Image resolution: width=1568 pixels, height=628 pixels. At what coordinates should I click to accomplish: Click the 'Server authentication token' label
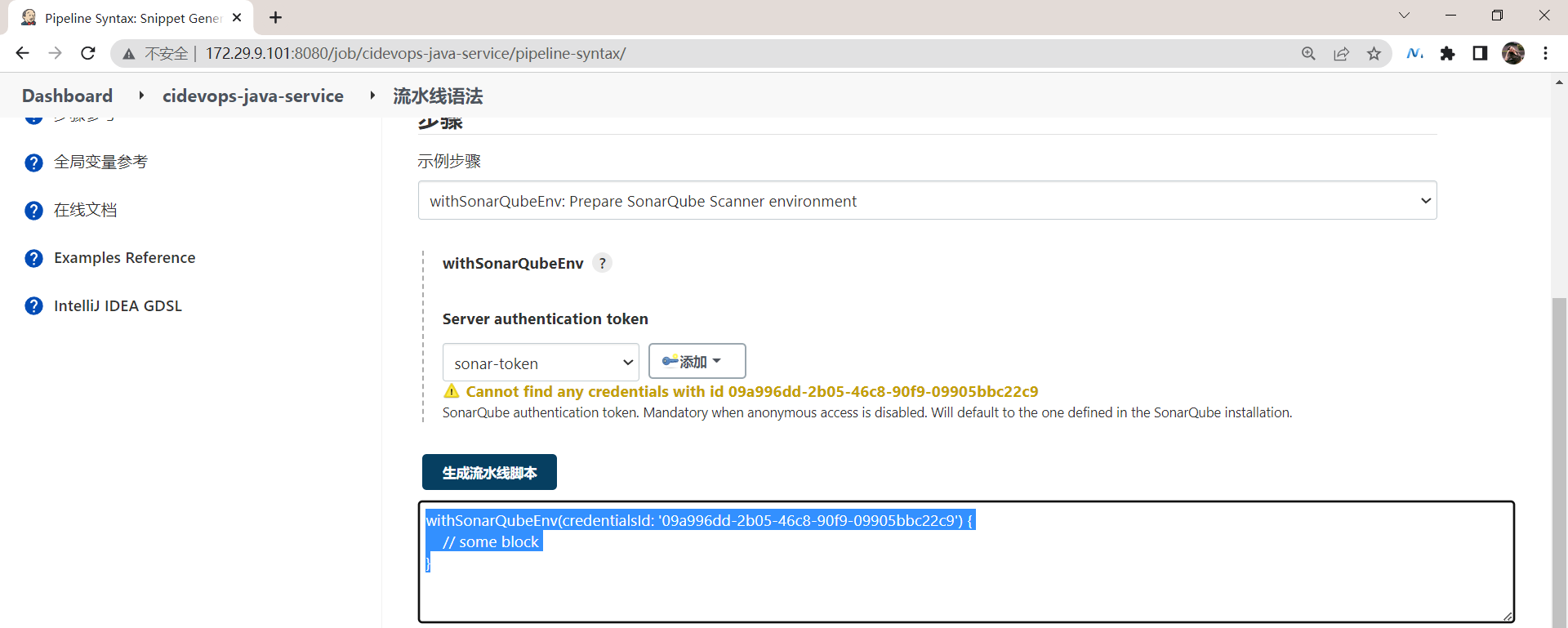[x=546, y=318]
